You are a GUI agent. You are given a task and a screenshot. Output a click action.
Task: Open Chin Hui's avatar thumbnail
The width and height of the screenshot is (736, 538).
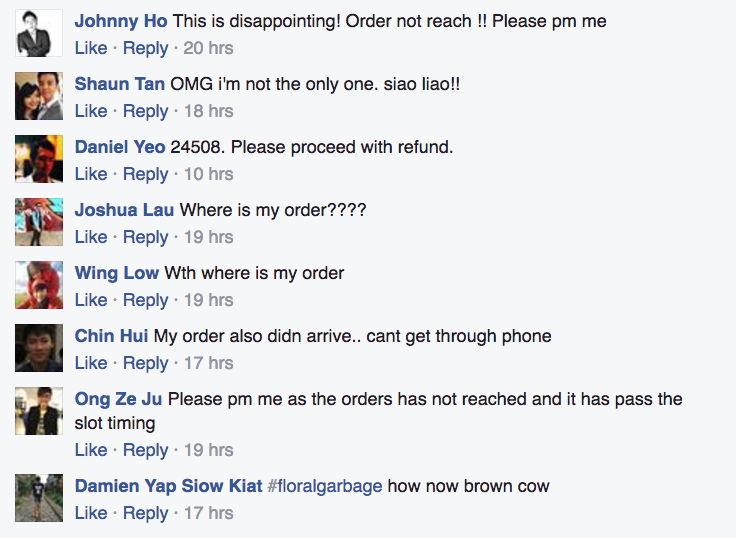(39, 348)
